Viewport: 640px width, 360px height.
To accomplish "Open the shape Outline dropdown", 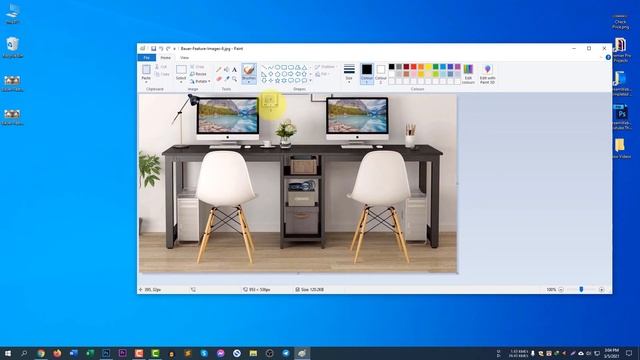I will point(326,67).
